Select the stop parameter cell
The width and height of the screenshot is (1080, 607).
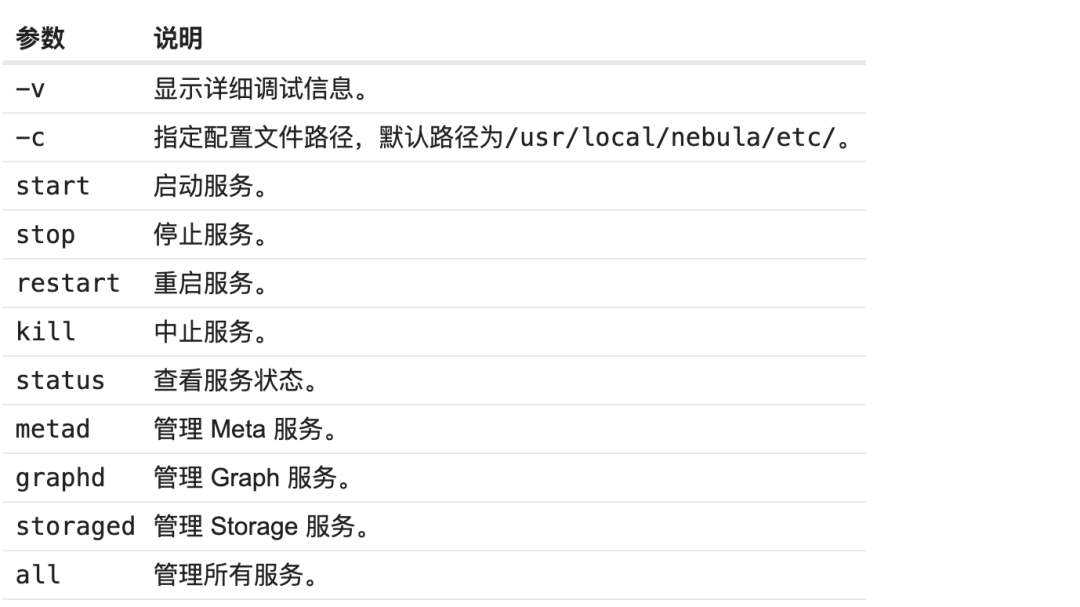click(46, 235)
